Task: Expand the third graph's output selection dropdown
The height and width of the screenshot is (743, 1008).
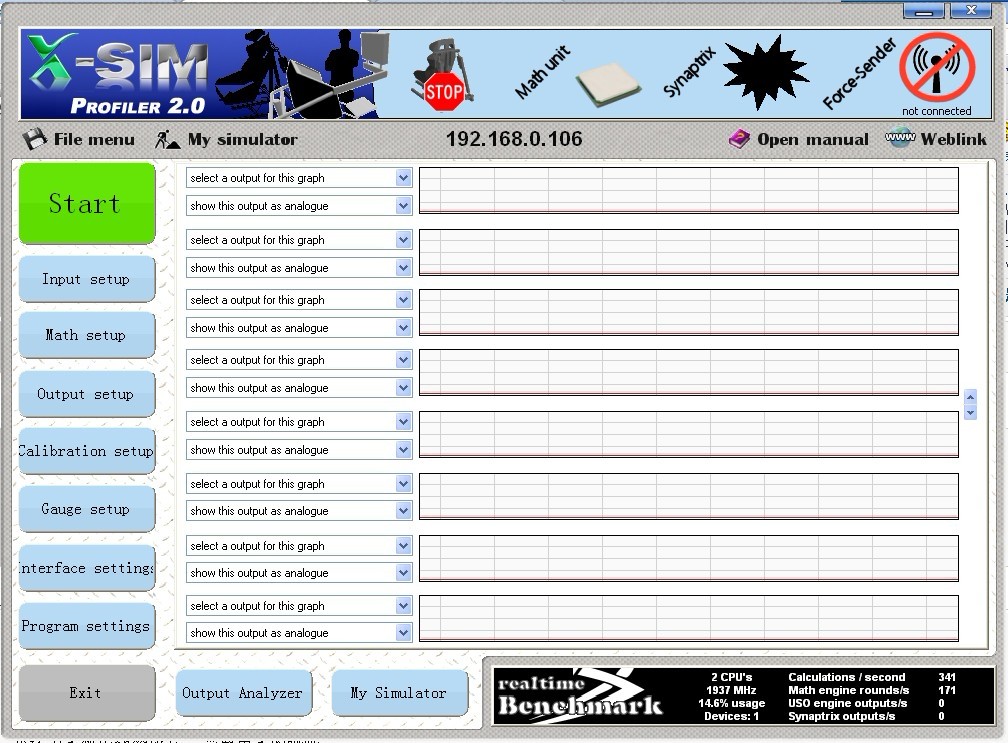Action: tap(403, 300)
